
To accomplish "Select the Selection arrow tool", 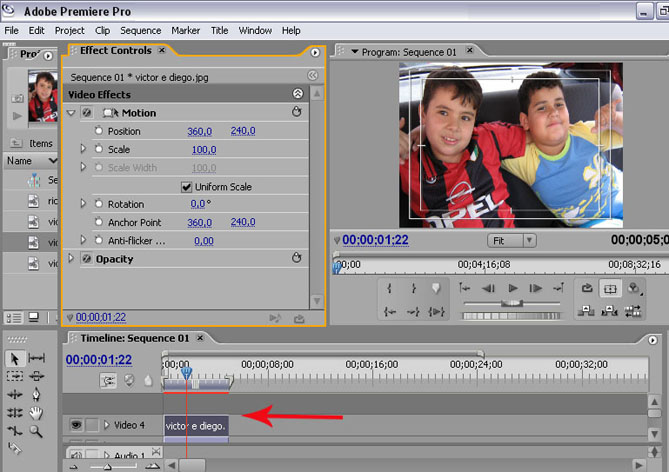I will point(15,358).
